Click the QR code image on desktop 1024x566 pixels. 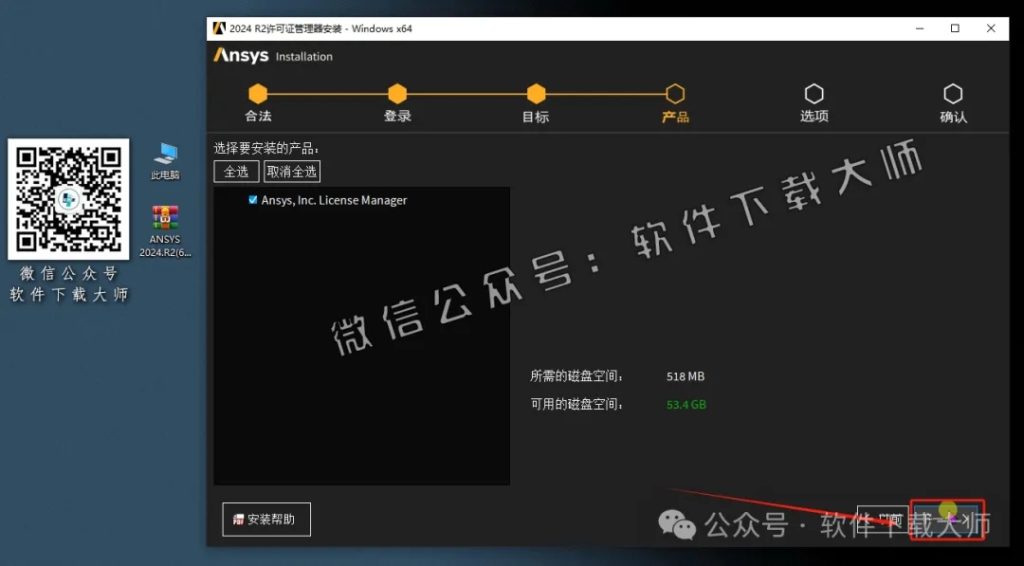click(69, 199)
